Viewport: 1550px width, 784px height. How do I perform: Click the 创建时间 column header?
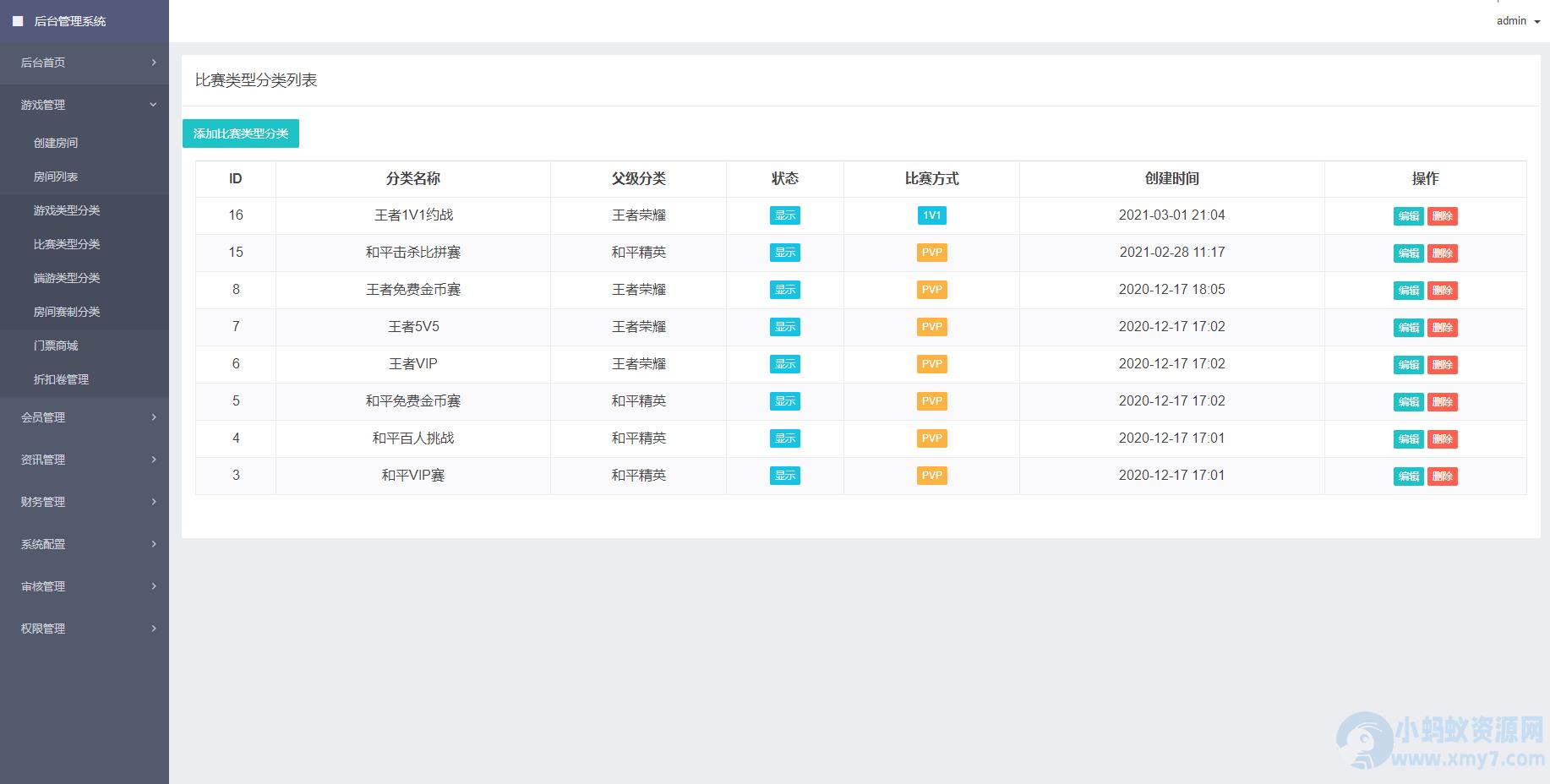point(1172,179)
